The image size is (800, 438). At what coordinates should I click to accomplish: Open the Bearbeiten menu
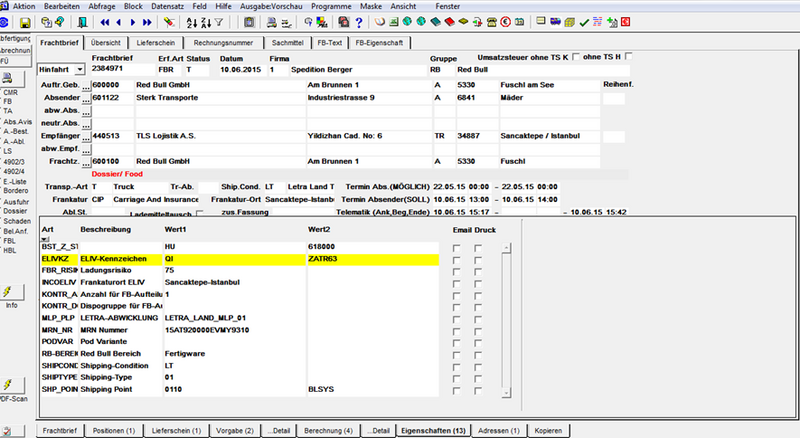62,6
